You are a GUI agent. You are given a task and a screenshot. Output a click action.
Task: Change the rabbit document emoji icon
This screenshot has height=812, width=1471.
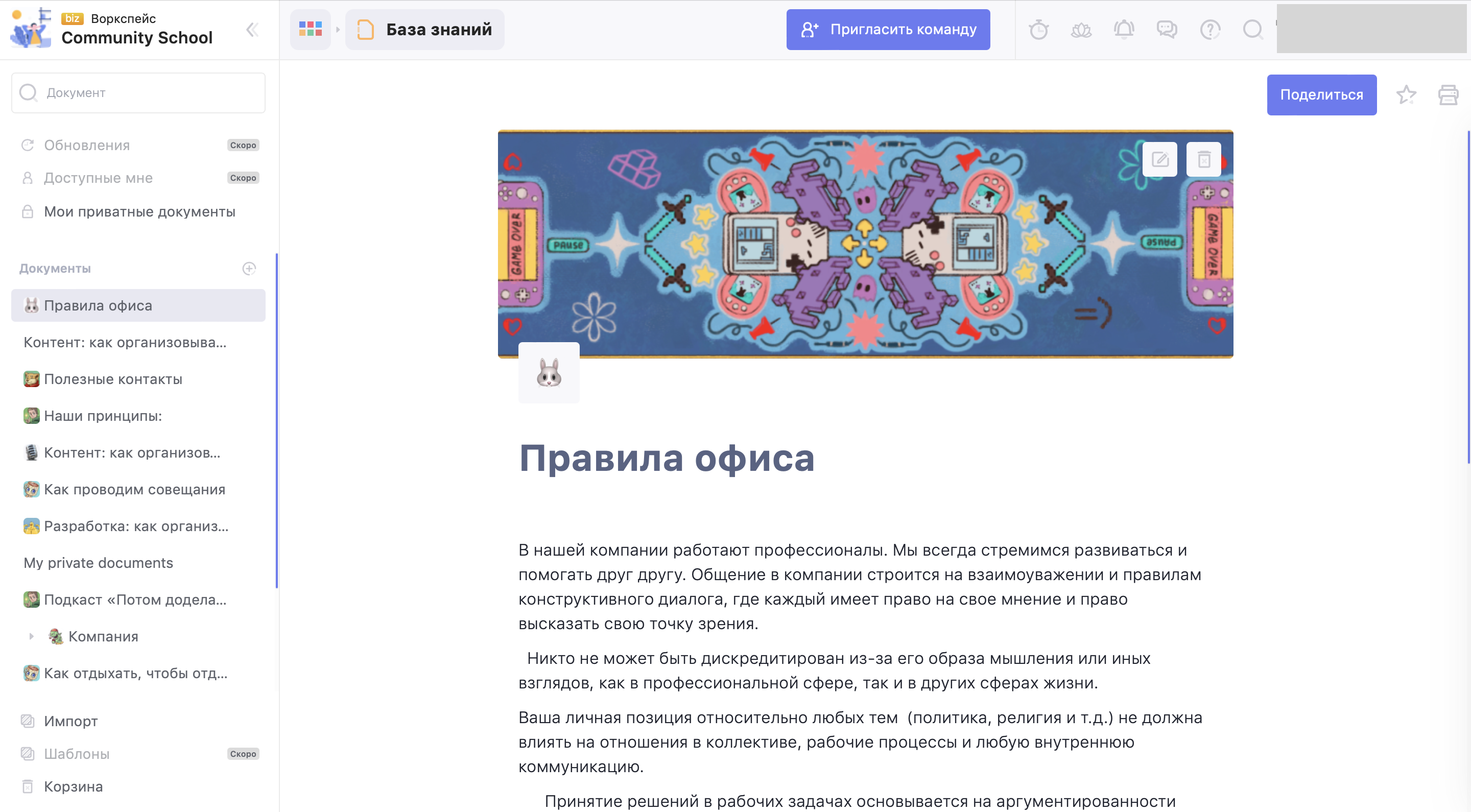tap(549, 373)
